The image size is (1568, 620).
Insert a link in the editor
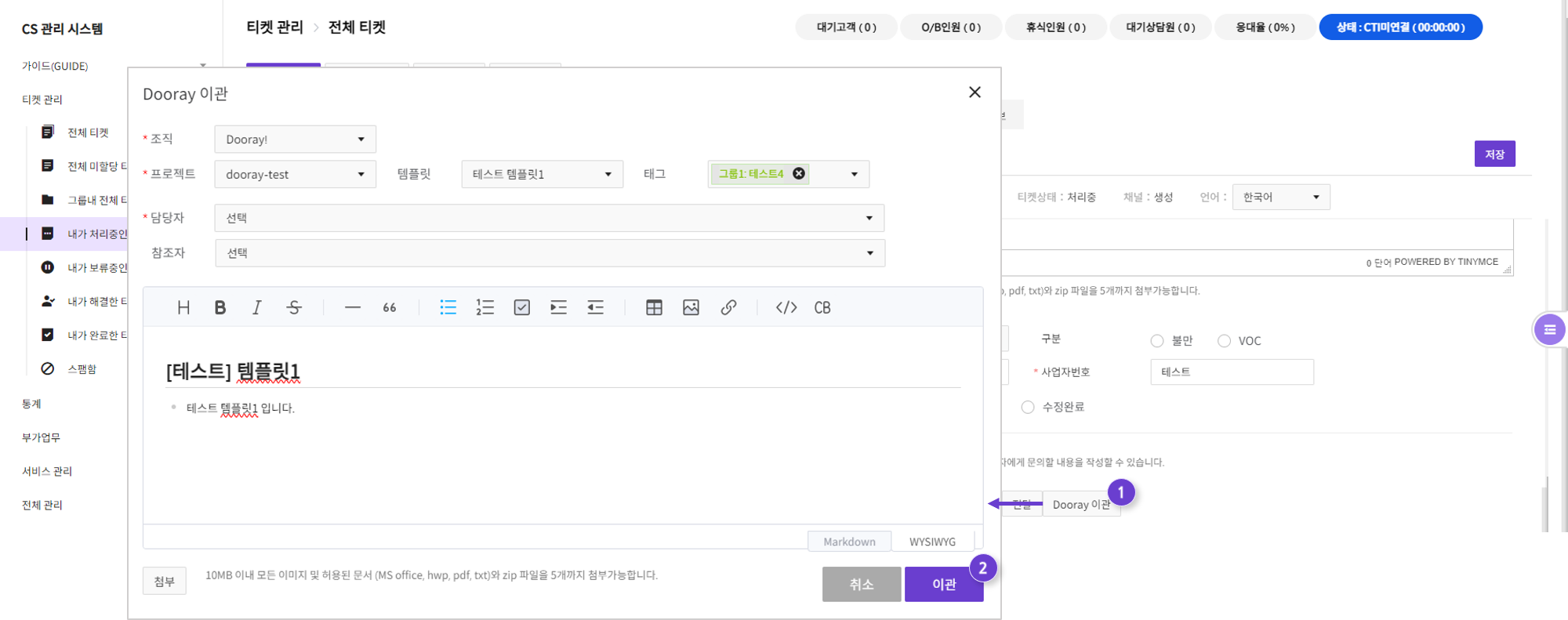(728, 307)
